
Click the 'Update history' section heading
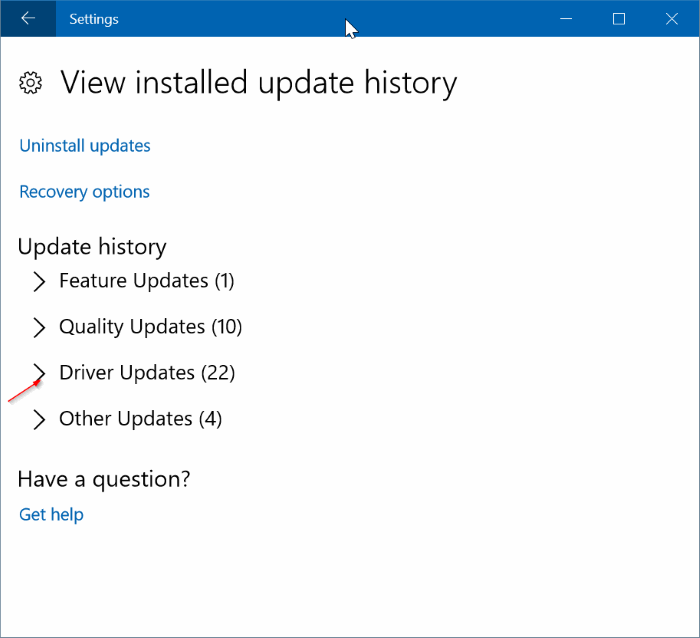(x=92, y=247)
